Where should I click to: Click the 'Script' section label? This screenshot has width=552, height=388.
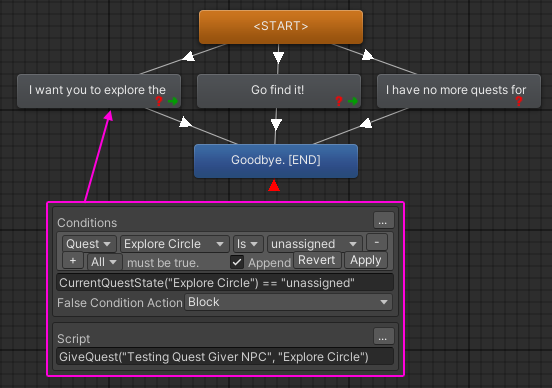coord(74,339)
